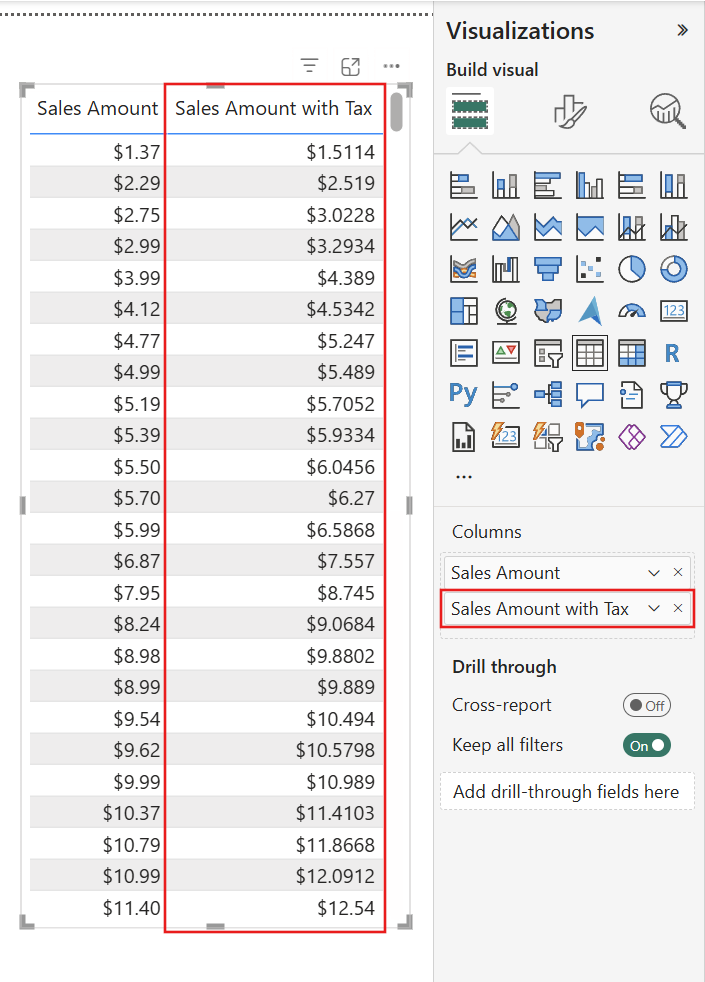Select the pie chart visual
The width and height of the screenshot is (705, 982).
click(x=632, y=268)
